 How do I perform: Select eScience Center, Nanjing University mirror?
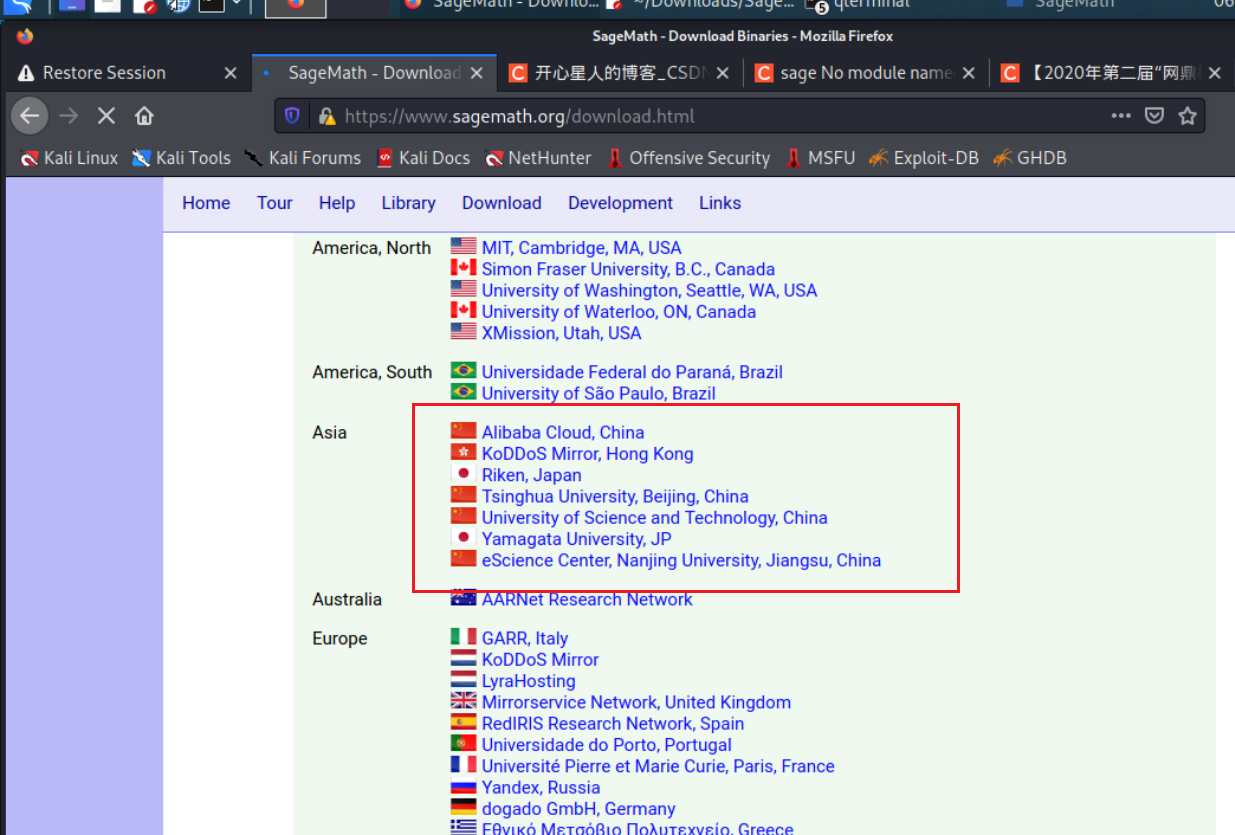(x=681, y=560)
